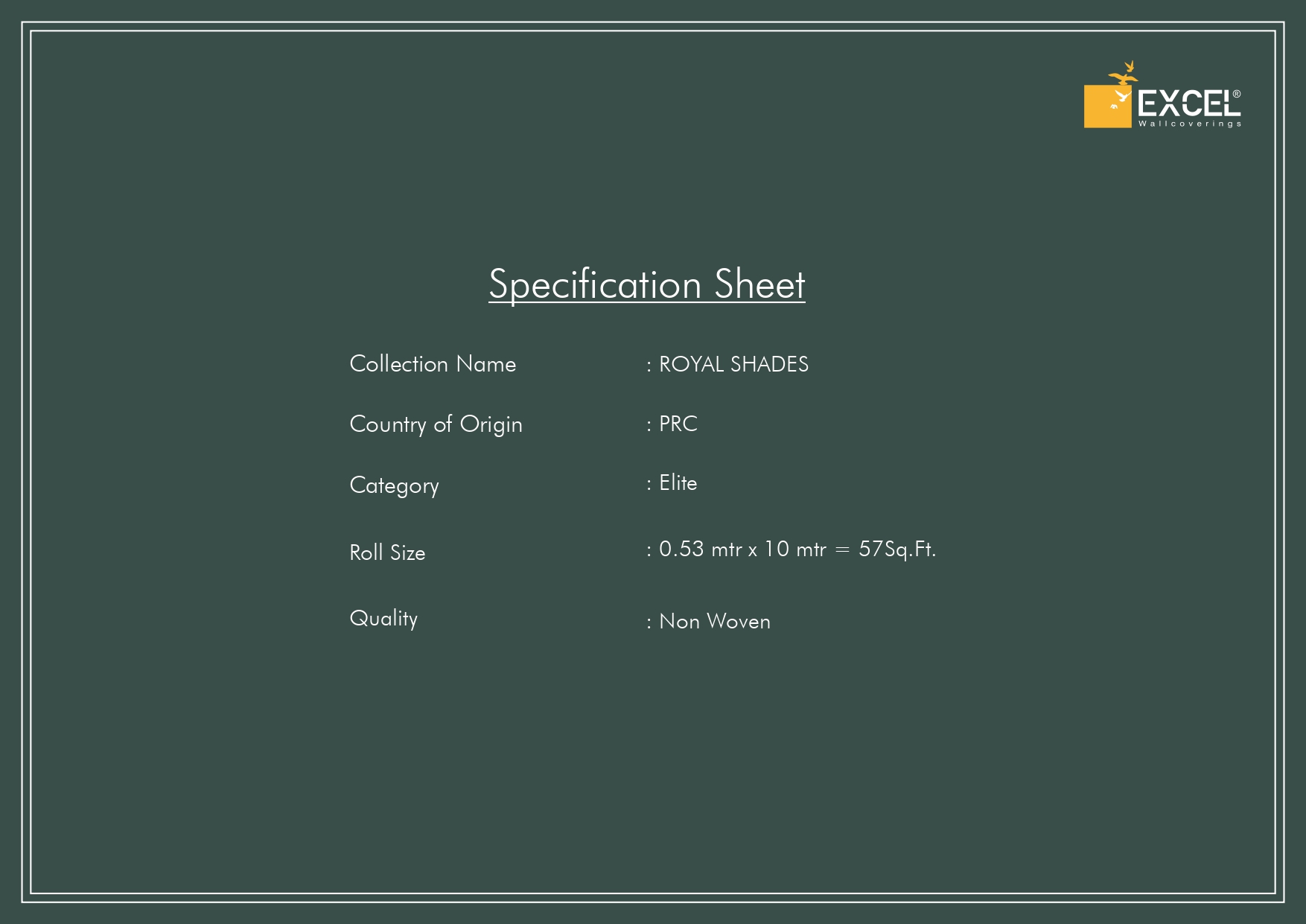Click the EXCEL brand name text
The image size is (1306, 924).
(1184, 103)
